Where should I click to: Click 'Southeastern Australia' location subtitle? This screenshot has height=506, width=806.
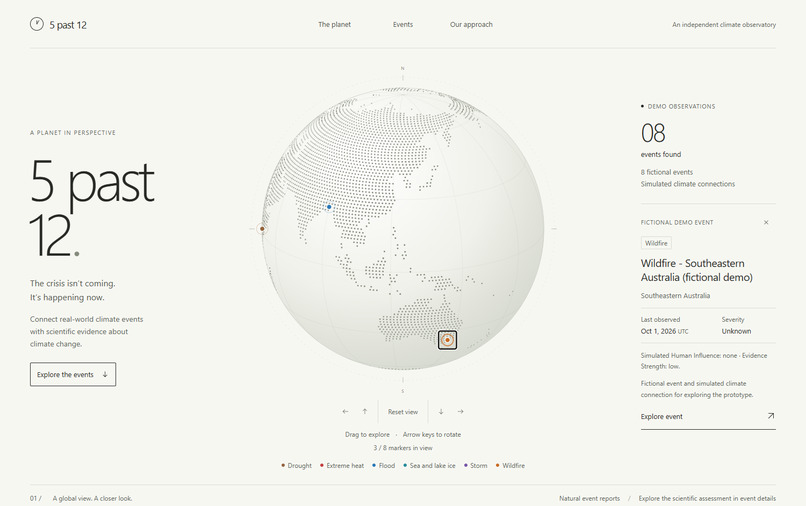pos(675,296)
